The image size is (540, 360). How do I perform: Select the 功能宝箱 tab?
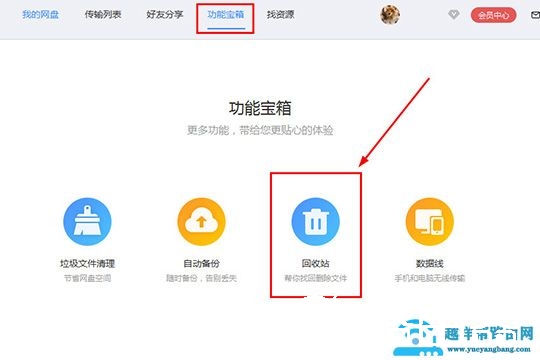click(x=226, y=14)
